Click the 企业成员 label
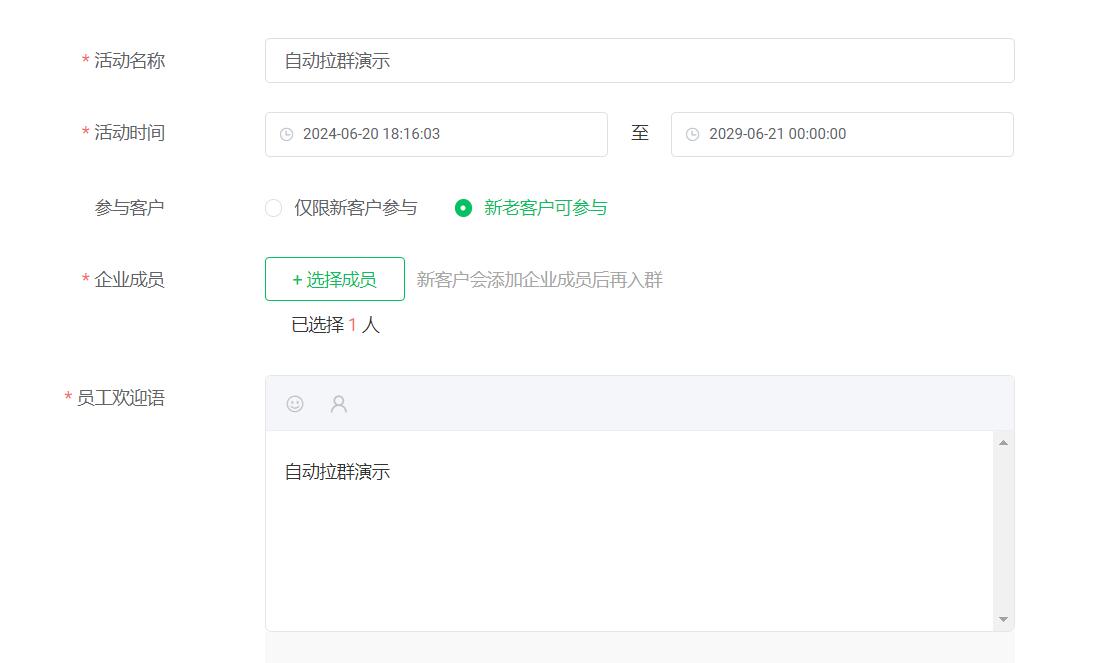This screenshot has width=1105, height=663. (129, 279)
